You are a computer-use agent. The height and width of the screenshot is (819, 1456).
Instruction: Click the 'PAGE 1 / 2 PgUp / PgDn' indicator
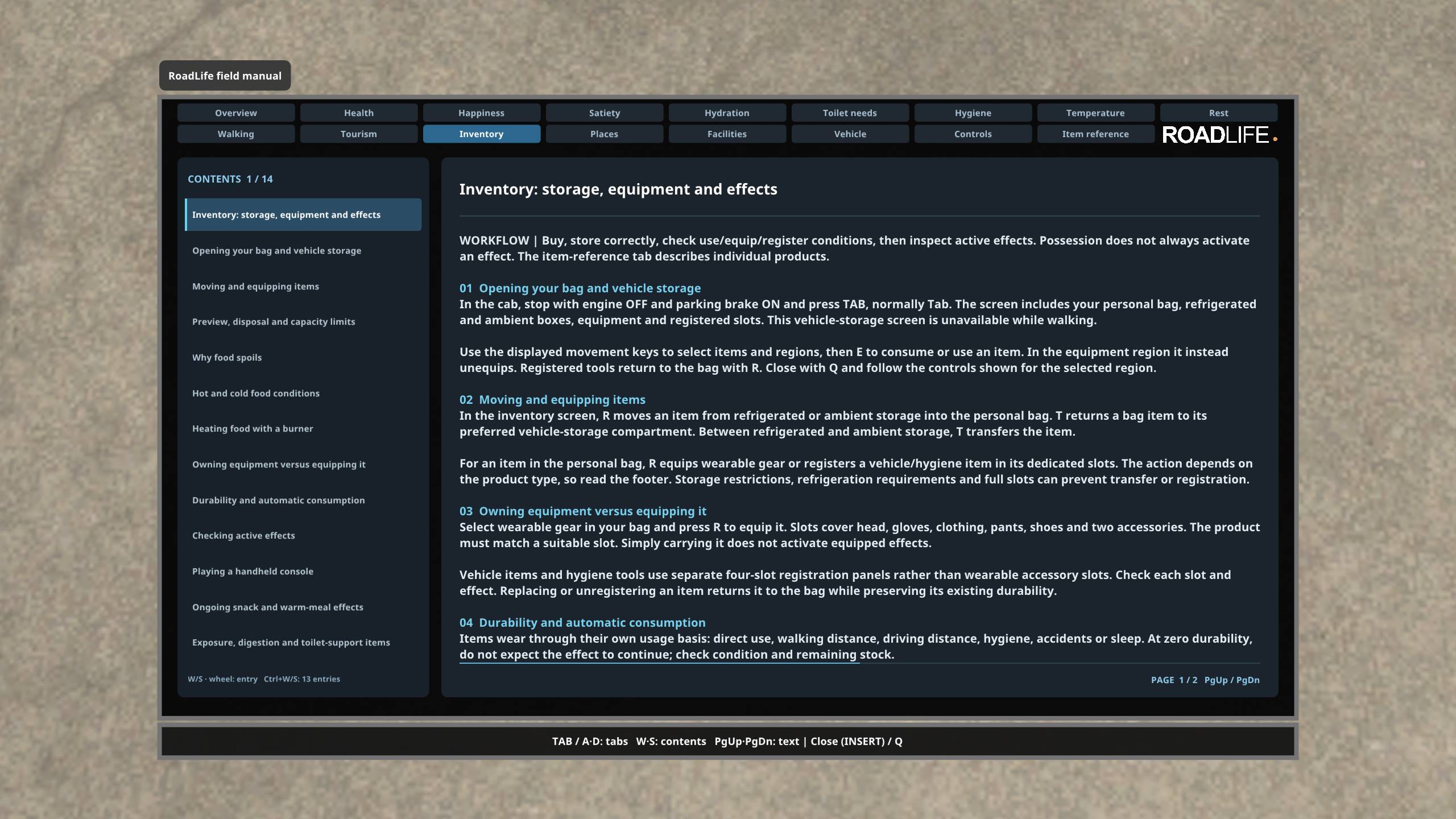(1205, 680)
